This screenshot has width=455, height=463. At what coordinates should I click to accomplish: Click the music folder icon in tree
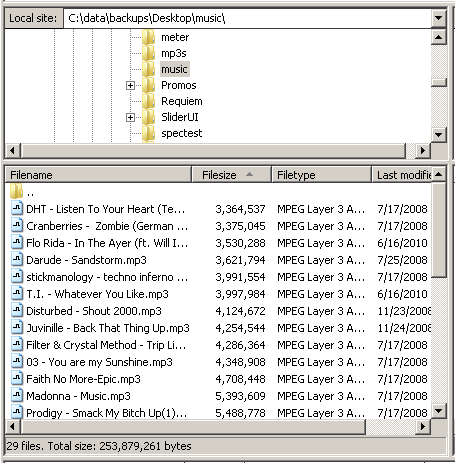click(x=148, y=69)
